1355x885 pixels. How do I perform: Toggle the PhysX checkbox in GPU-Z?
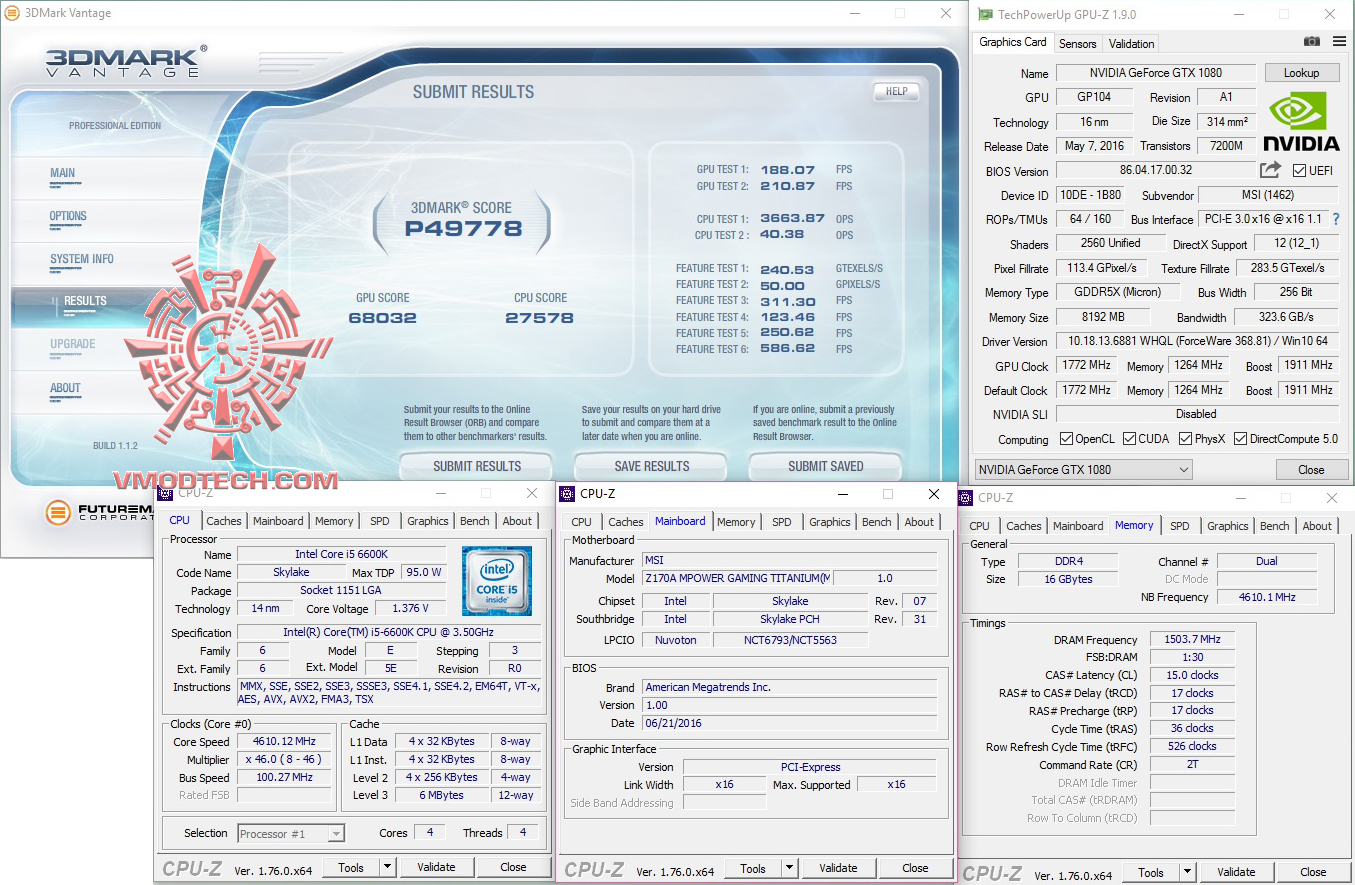pos(1184,438)
